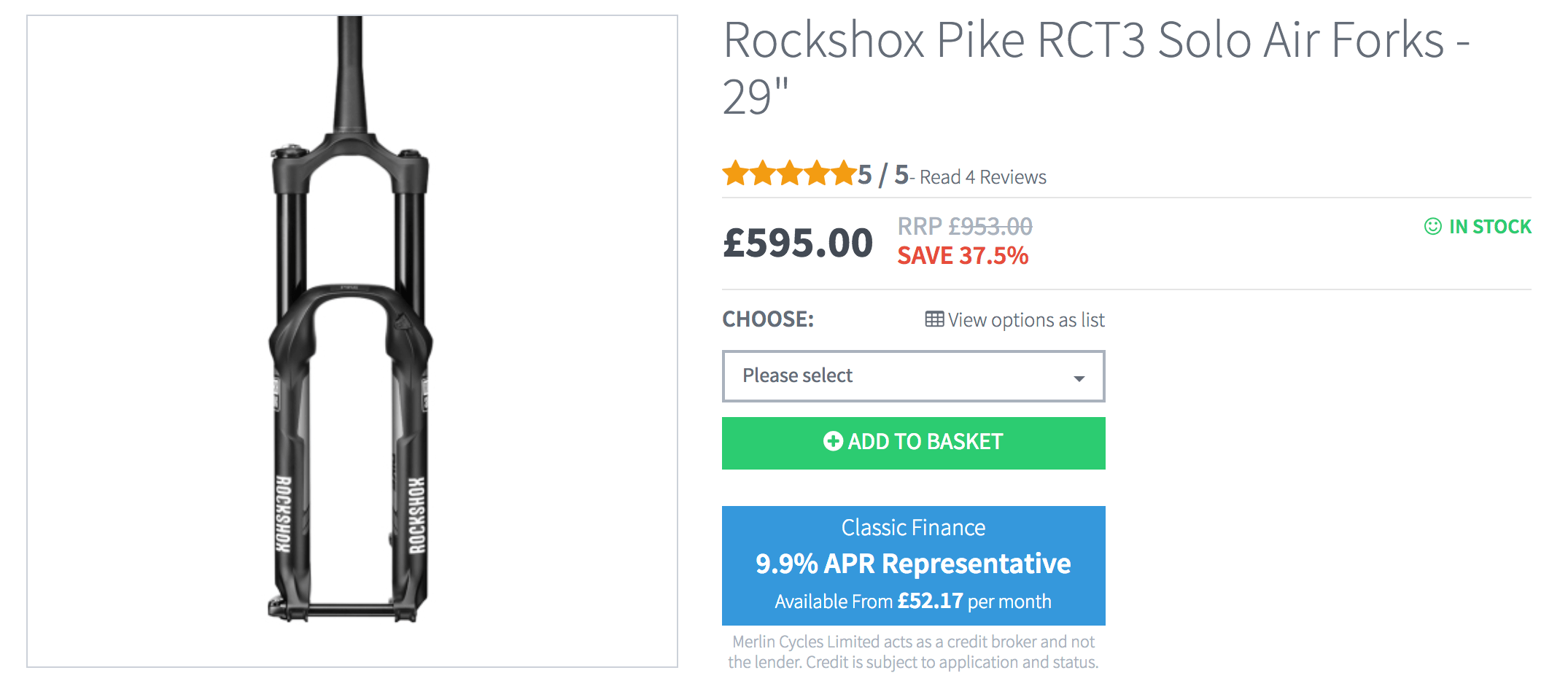Click the red SAVE 37.5% label
1568x681 pixels.
[963, 256]
